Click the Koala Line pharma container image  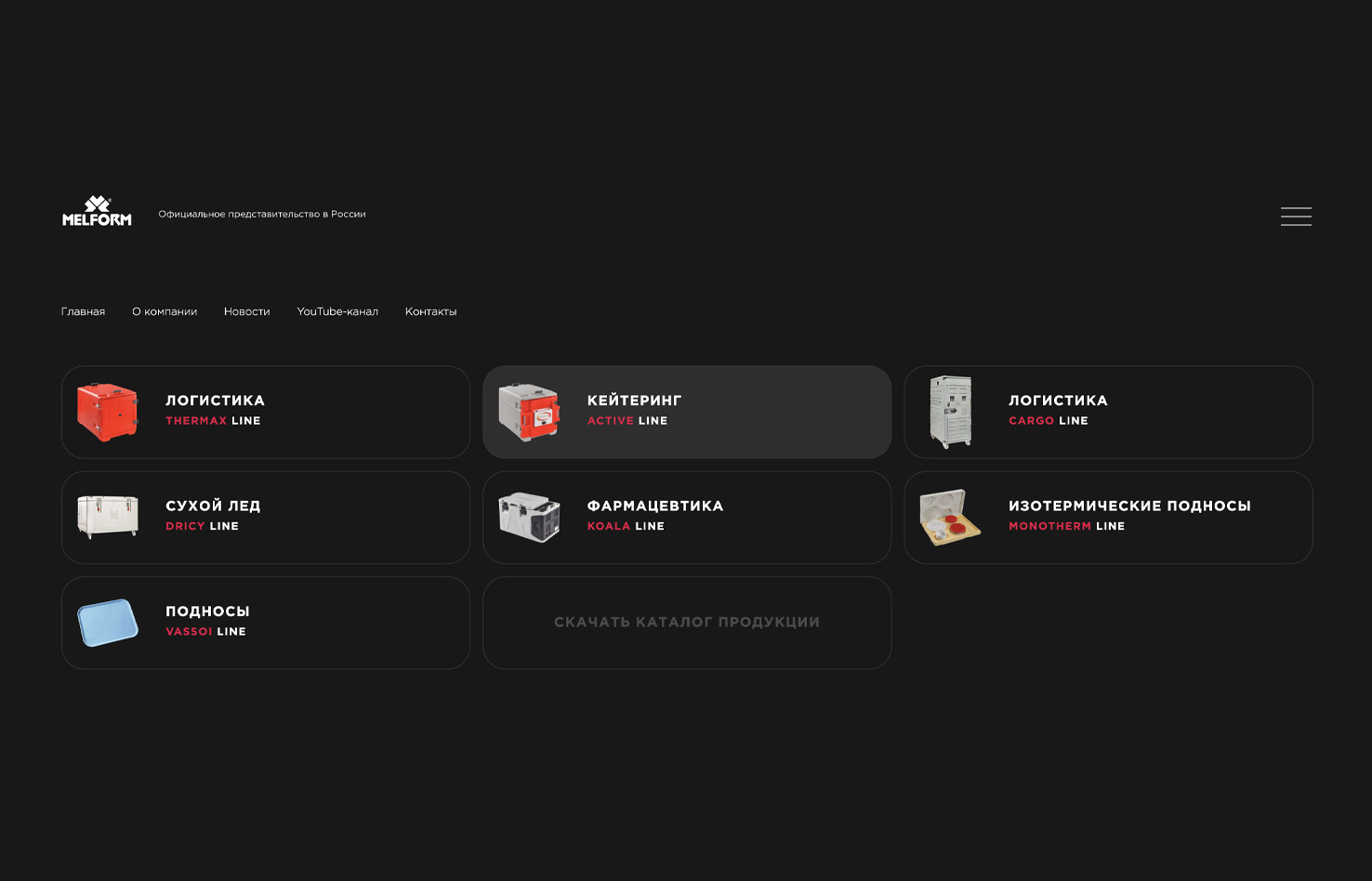tap(529, 517)
